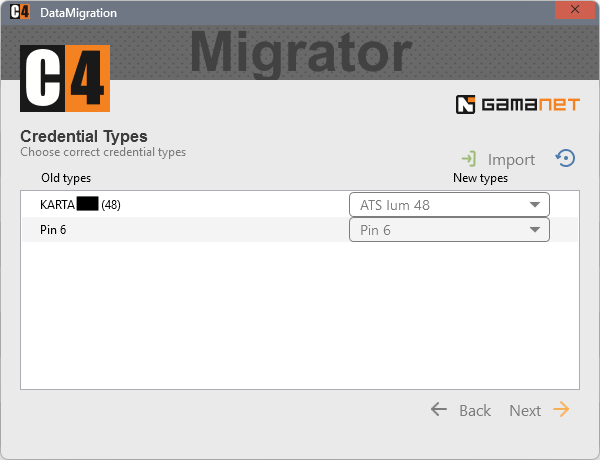Go back with the Back button

pos(474,410)
